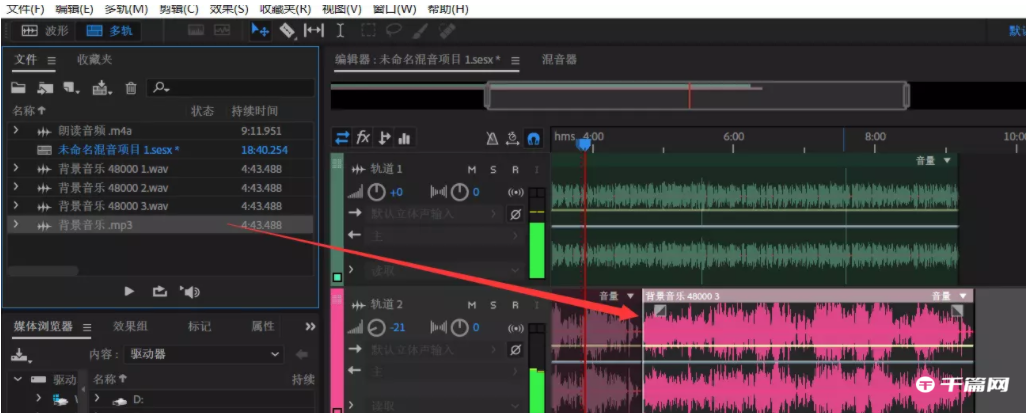Image resolution: width=1030 pixels, height=413 pixels.
Task: Adjust Track 1 pan knob
Action: [459, 192]
